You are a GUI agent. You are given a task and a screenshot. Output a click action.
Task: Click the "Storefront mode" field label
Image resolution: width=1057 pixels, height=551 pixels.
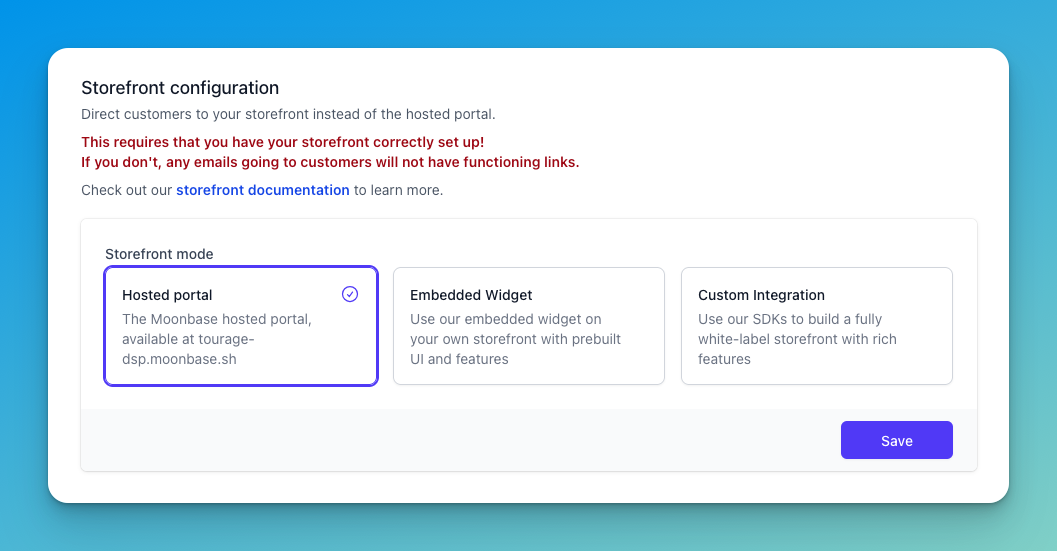click(x=159, y=254)
